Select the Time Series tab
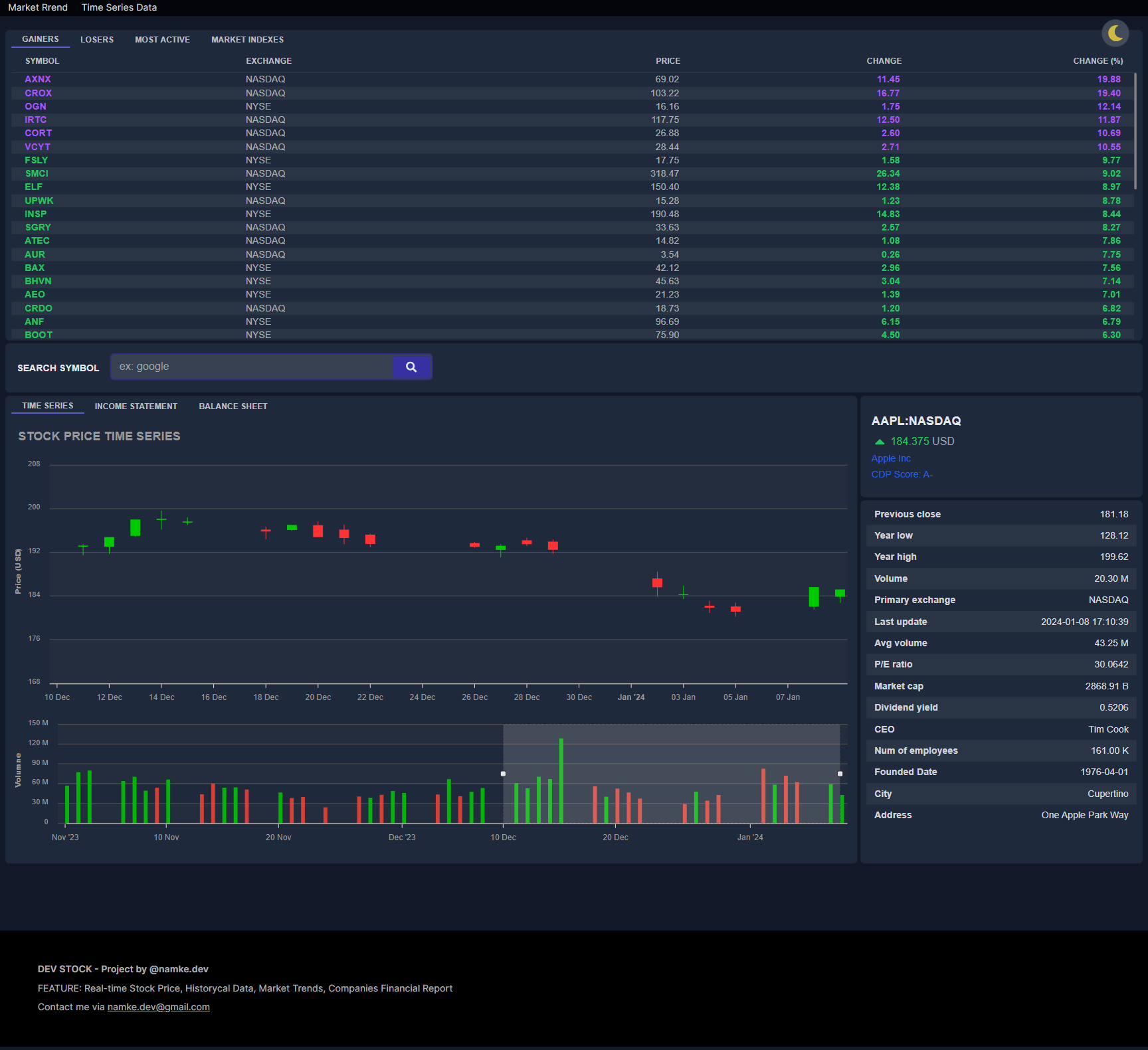 (x=48, y=406)
